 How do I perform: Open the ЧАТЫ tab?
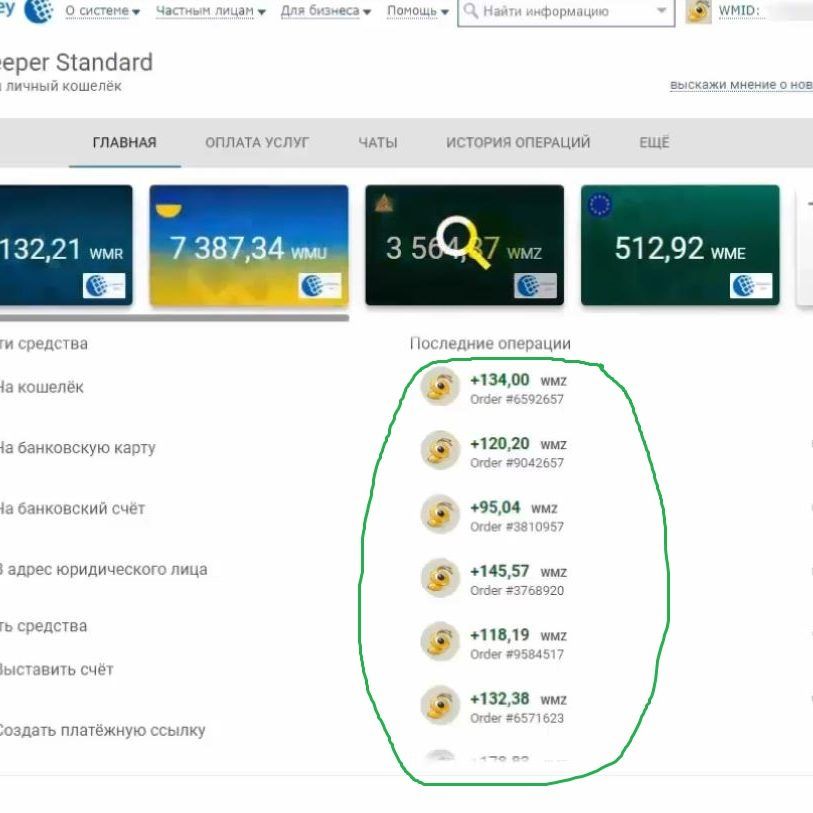click(x=378, y=143)
